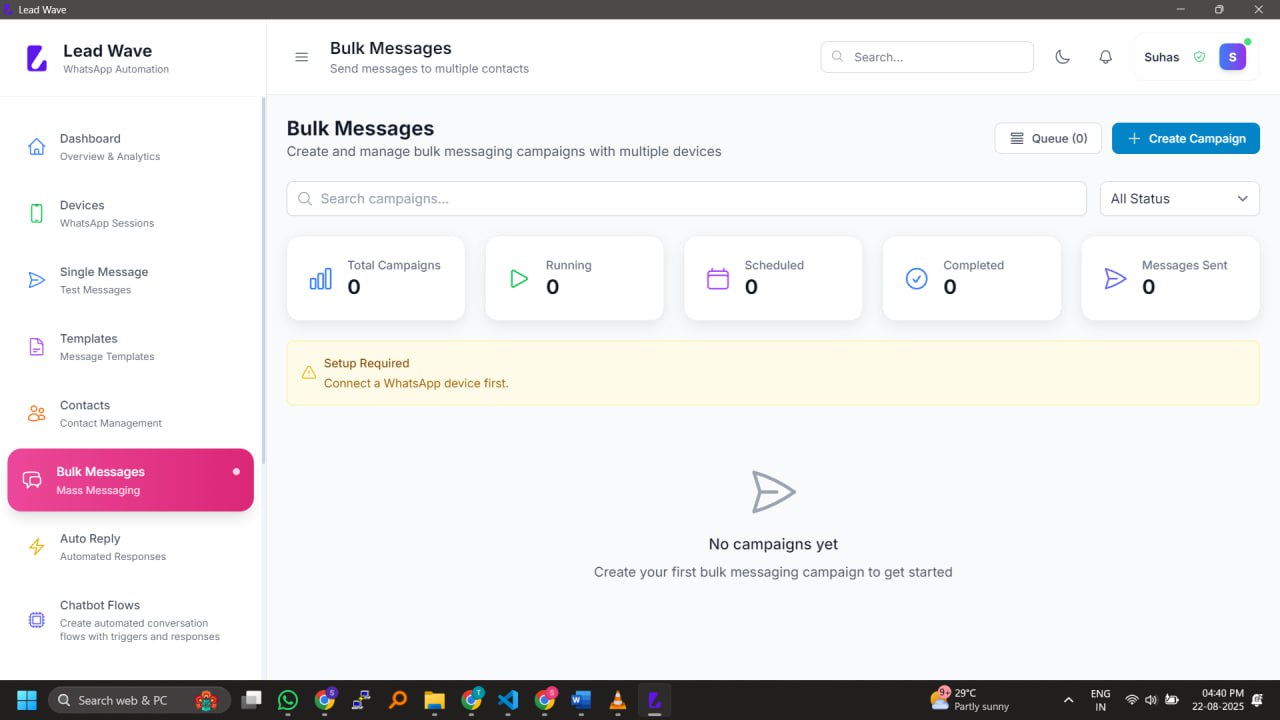Toggle dark mode with moon icon
Viewport: 1280px width, 720px height.
(1063, 57)
